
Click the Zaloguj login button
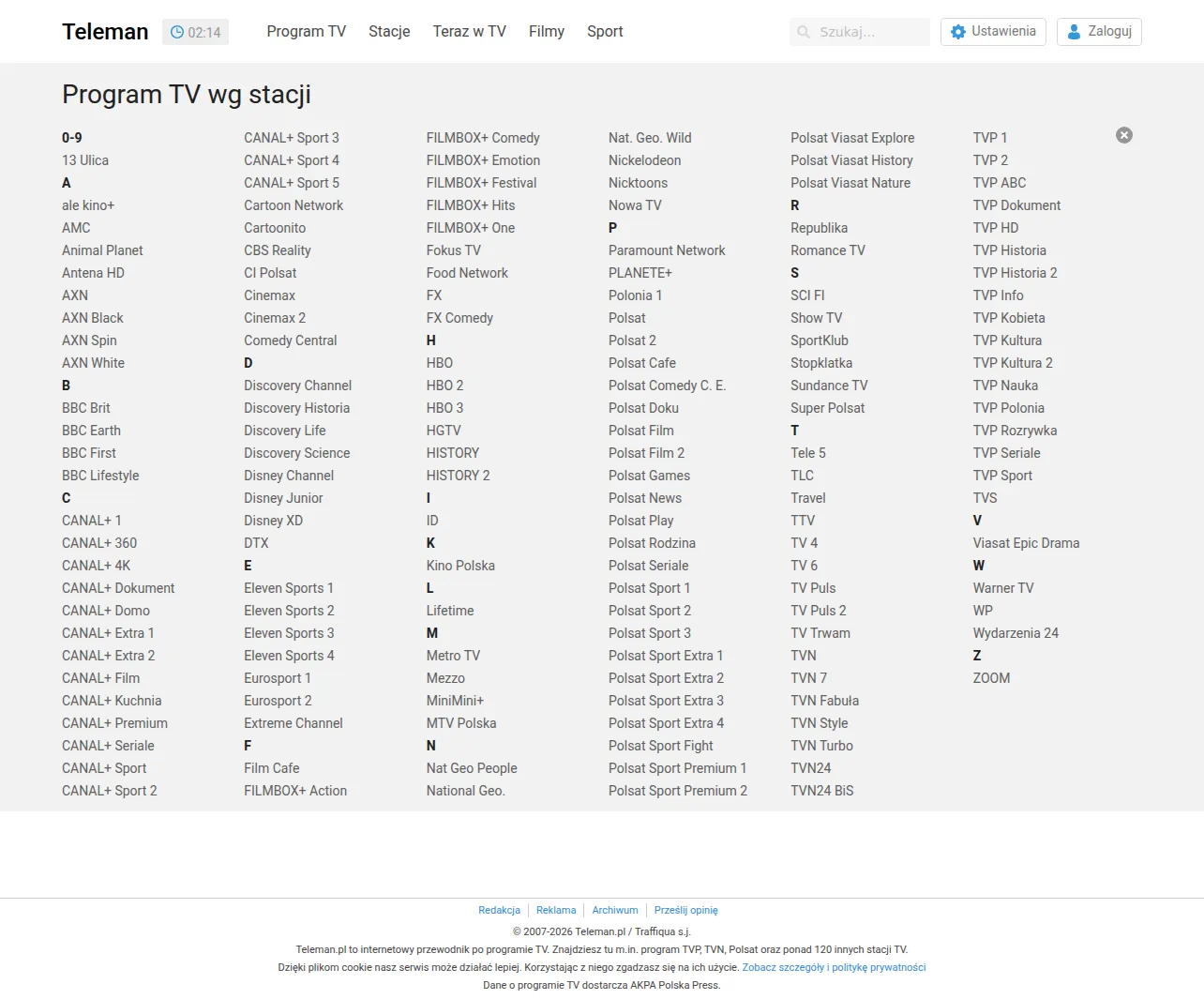pyautogui.click(x=1099, y=32)
